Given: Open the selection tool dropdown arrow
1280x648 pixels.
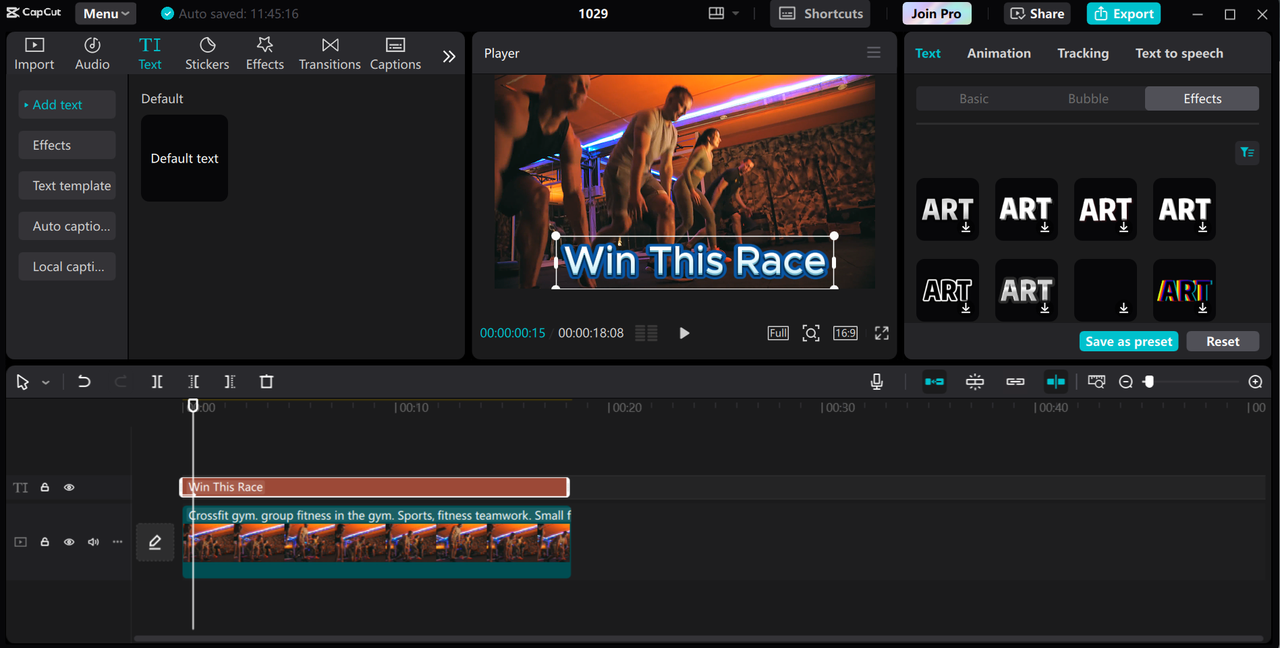Looking at the screenshot, I should [x=46, y=383].
